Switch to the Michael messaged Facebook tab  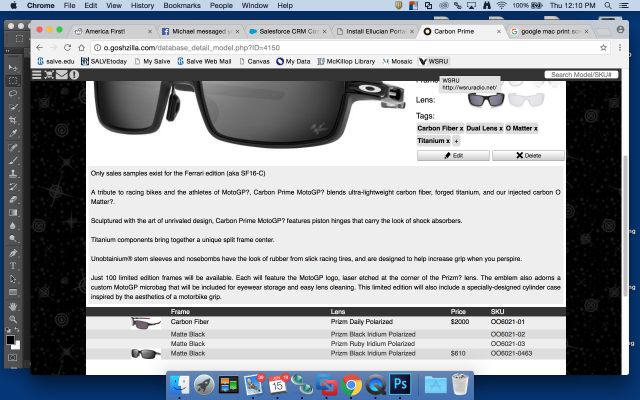tap(200, 31)
